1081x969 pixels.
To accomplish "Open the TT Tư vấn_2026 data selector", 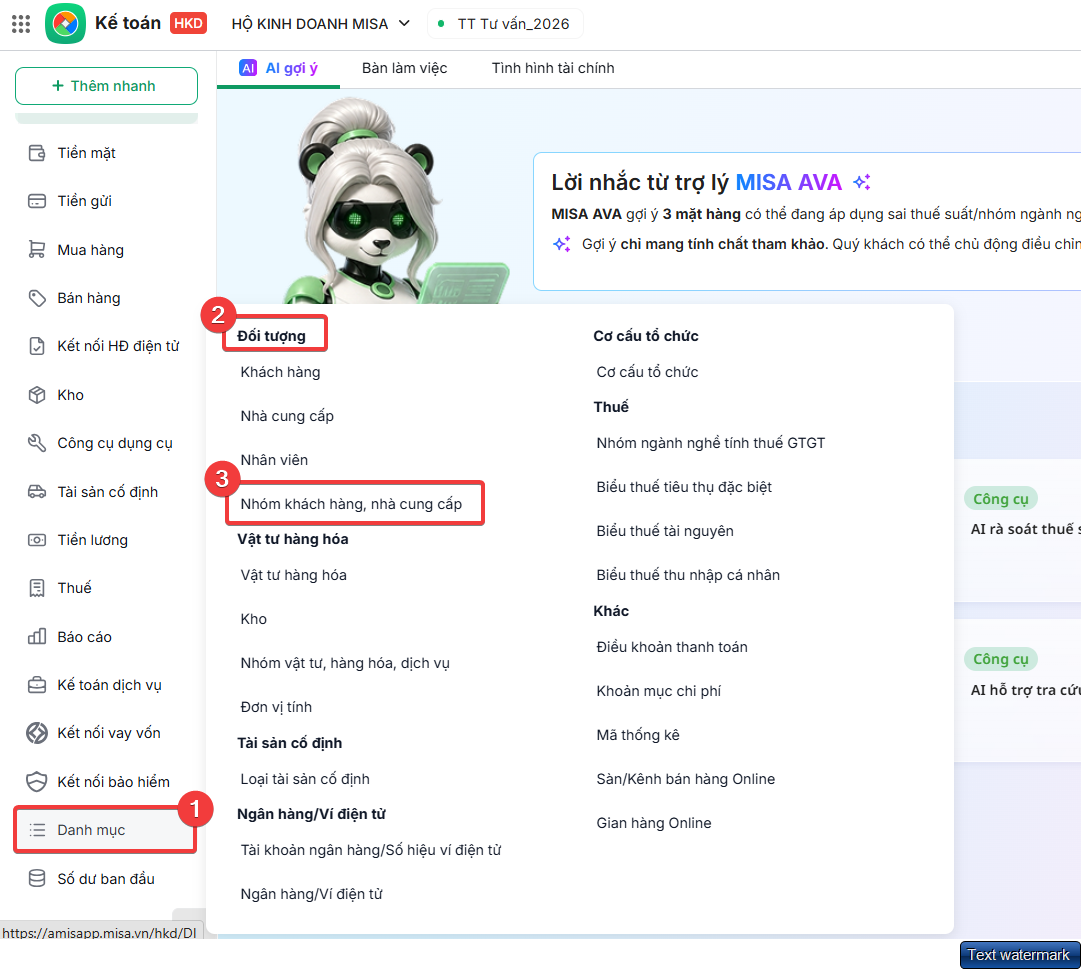I will [505, 24].
